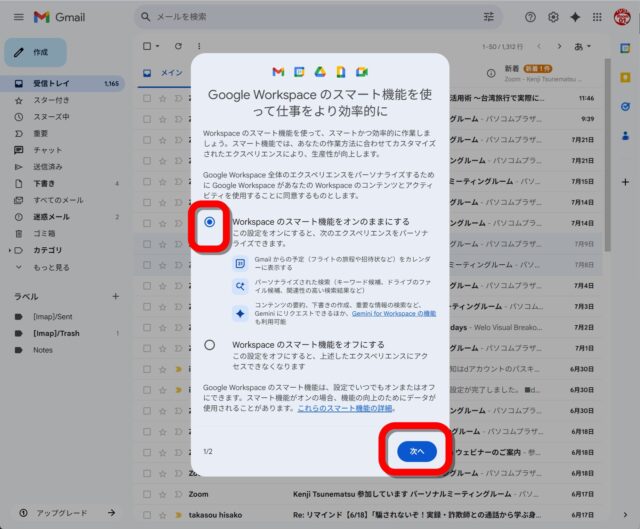Toggle importance marker on takasou hisako email
640x529 pixels.
178,515
